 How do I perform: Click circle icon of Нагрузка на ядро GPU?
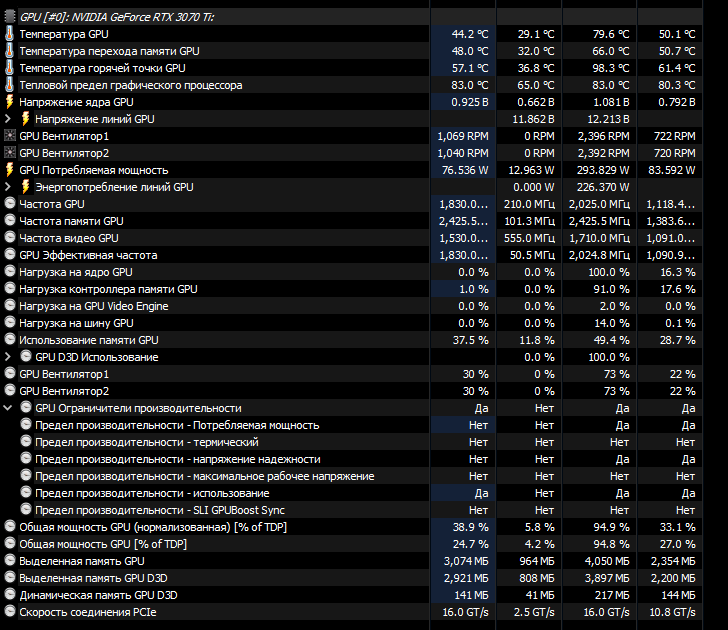10,272
